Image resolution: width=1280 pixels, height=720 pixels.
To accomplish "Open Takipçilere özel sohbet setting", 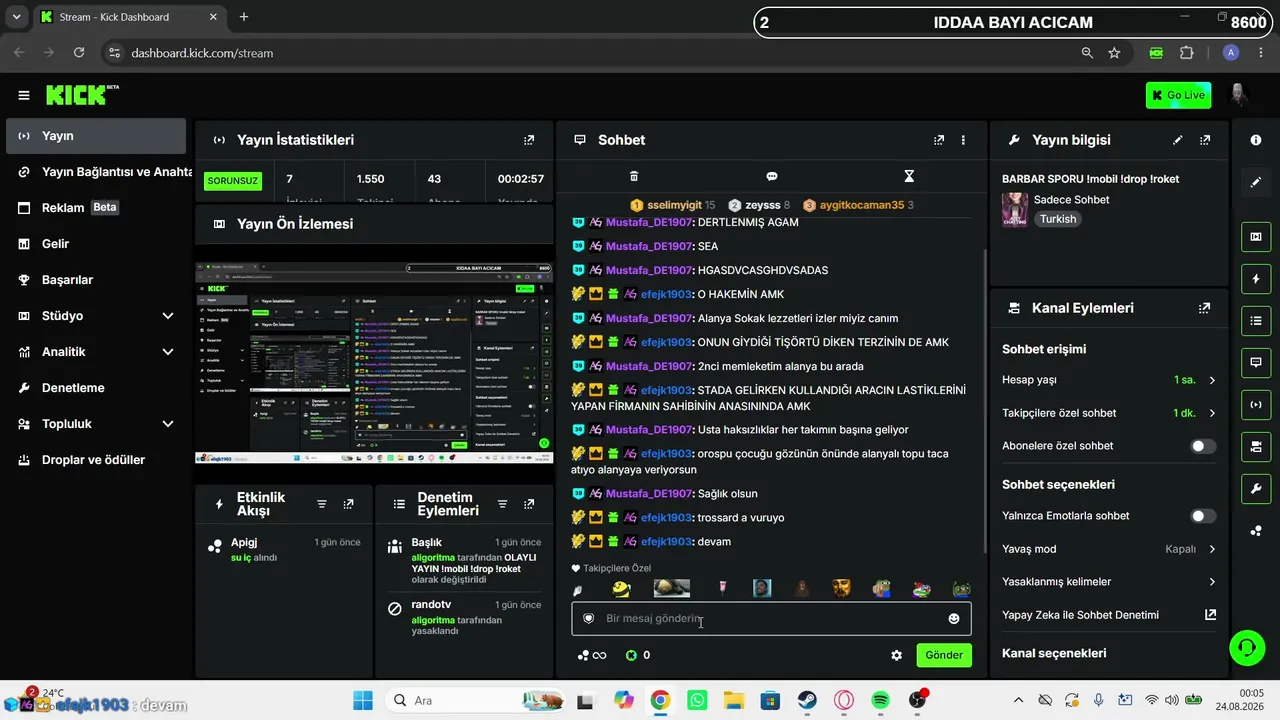I will pyautogui.click(x=1109, y=413).
